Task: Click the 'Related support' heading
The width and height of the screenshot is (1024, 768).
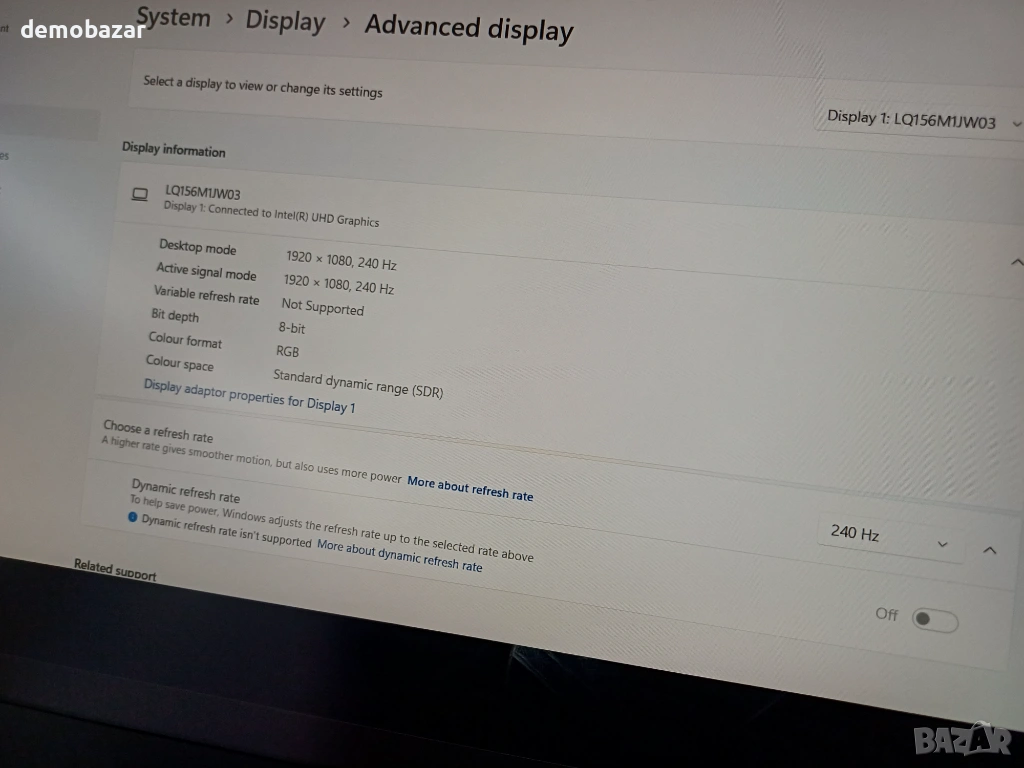Action: pyautogui.click(x=115, y=569)
